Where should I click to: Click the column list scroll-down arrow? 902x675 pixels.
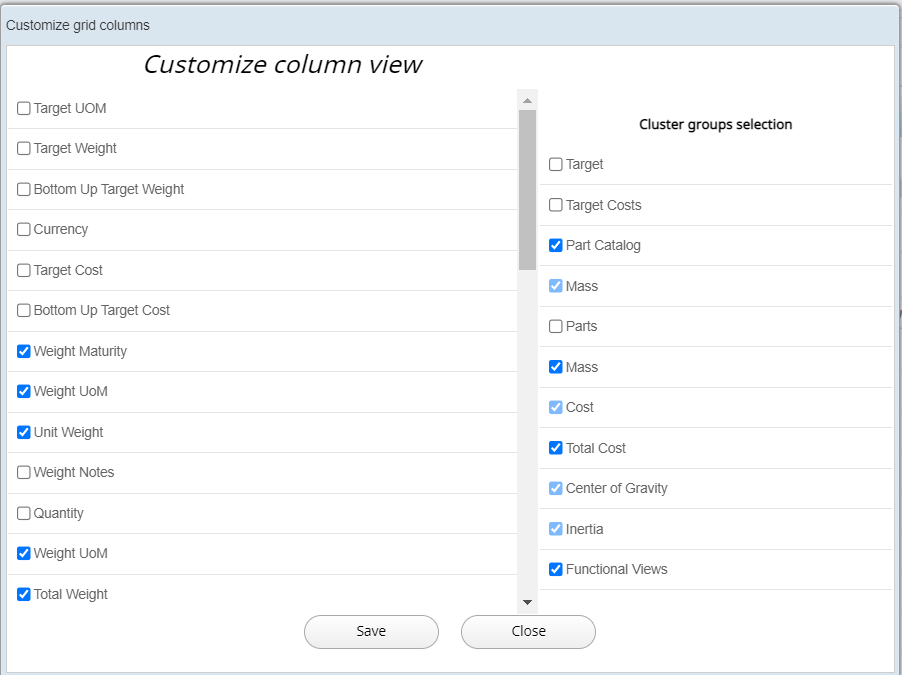[x=527, y=602]
